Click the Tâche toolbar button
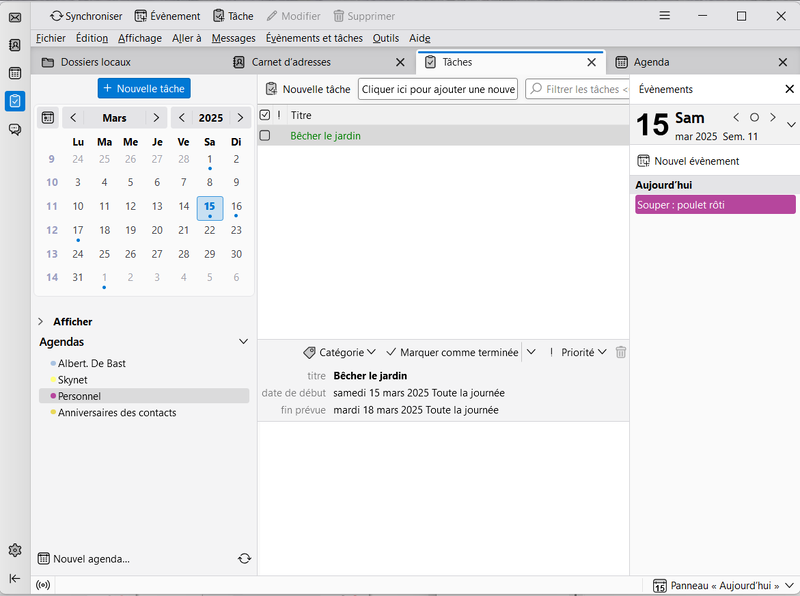The image size is (800, 596). pyautogui.click(x=233, y=16)
